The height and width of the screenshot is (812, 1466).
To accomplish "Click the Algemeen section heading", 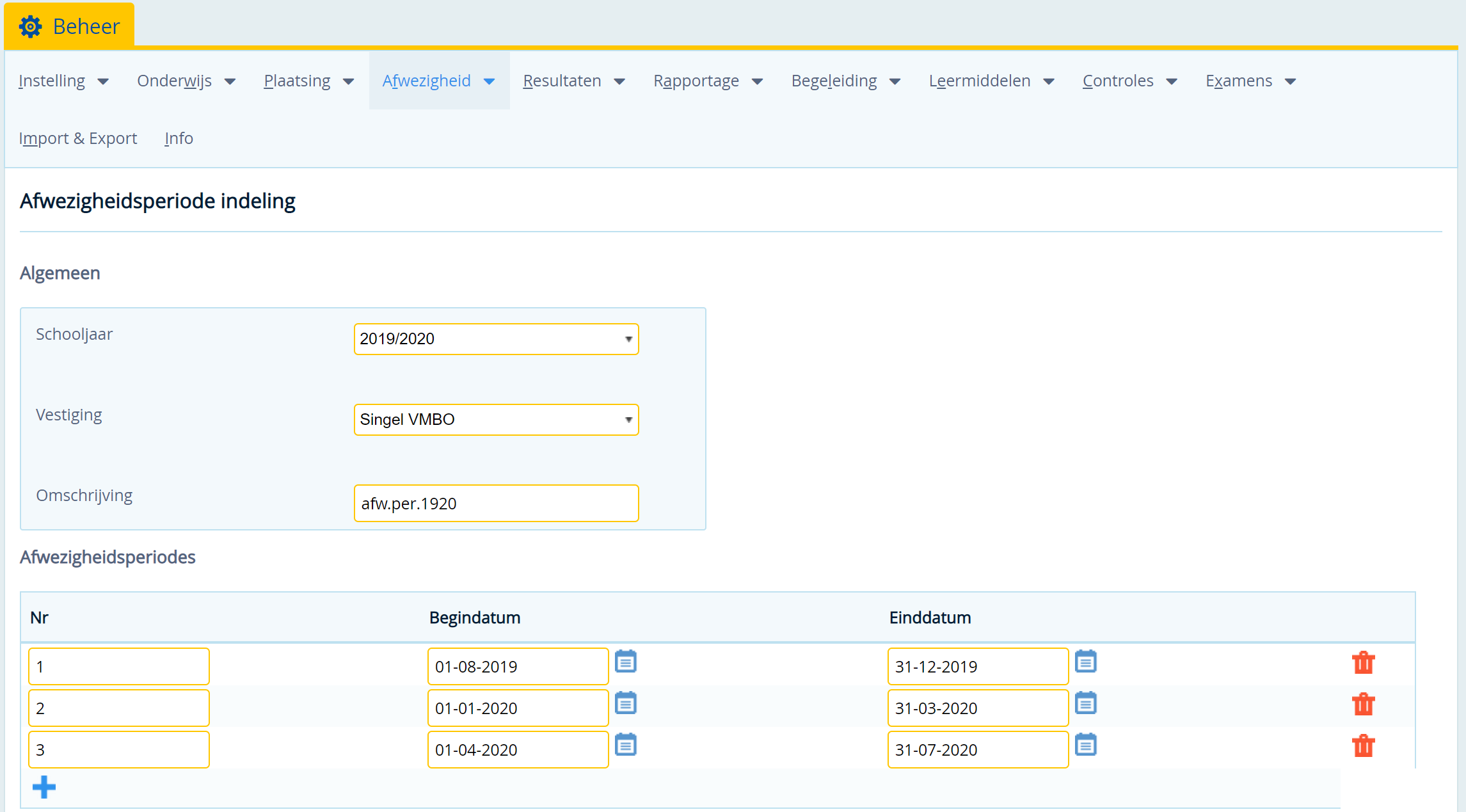I will click(x=60, y=273).
